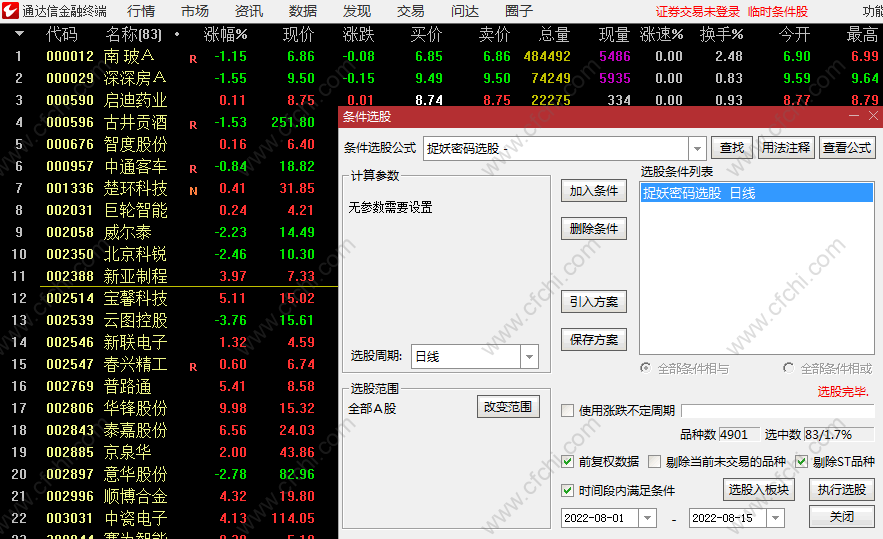
Task: Click the 品种数 4901 field
Action: pyautogui.click(x=739, y=434)
